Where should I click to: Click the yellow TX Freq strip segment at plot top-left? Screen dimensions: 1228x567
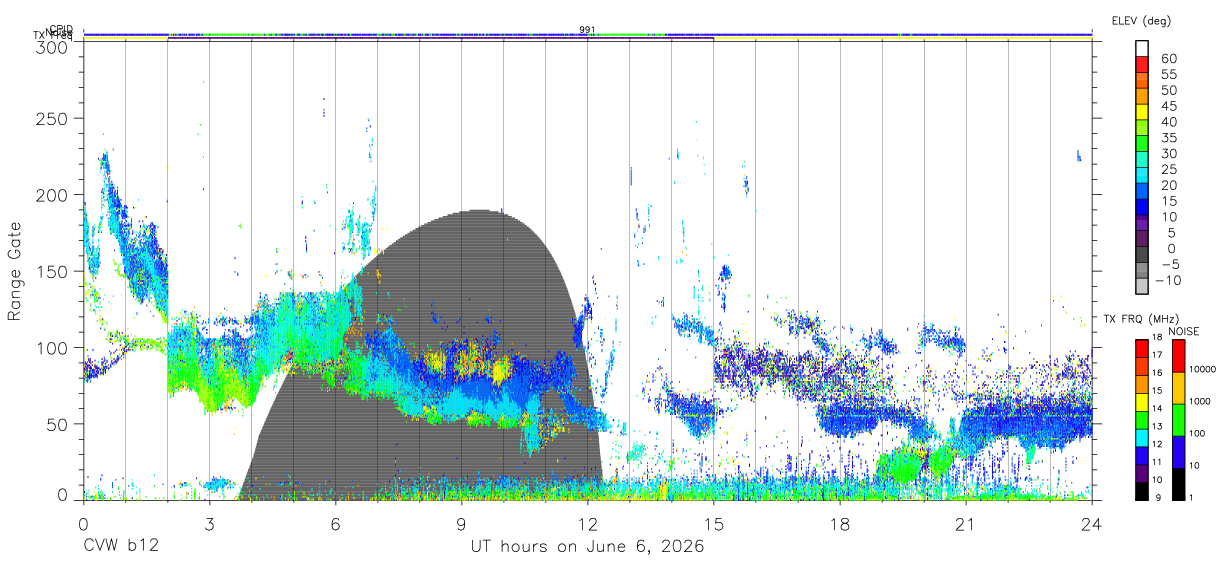coord(125,36)
